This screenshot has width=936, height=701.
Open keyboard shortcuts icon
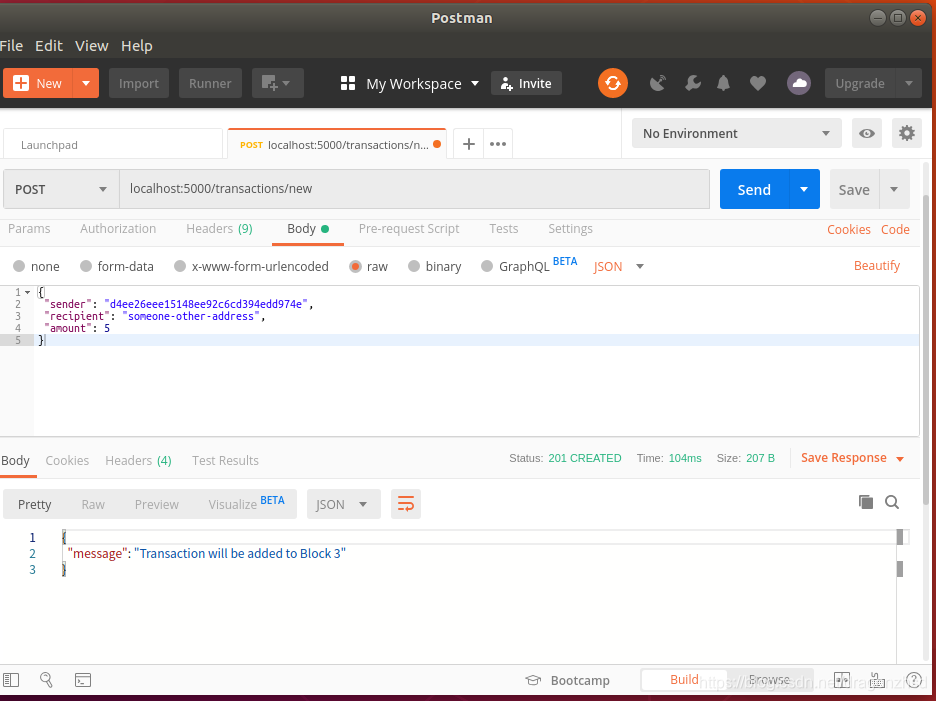877,680
